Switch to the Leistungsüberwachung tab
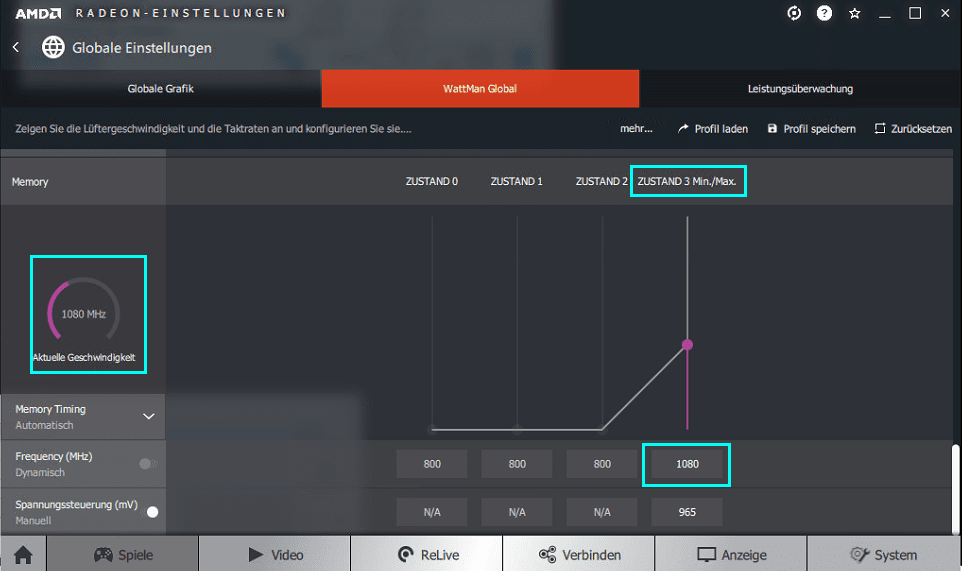 pos(800,89)
